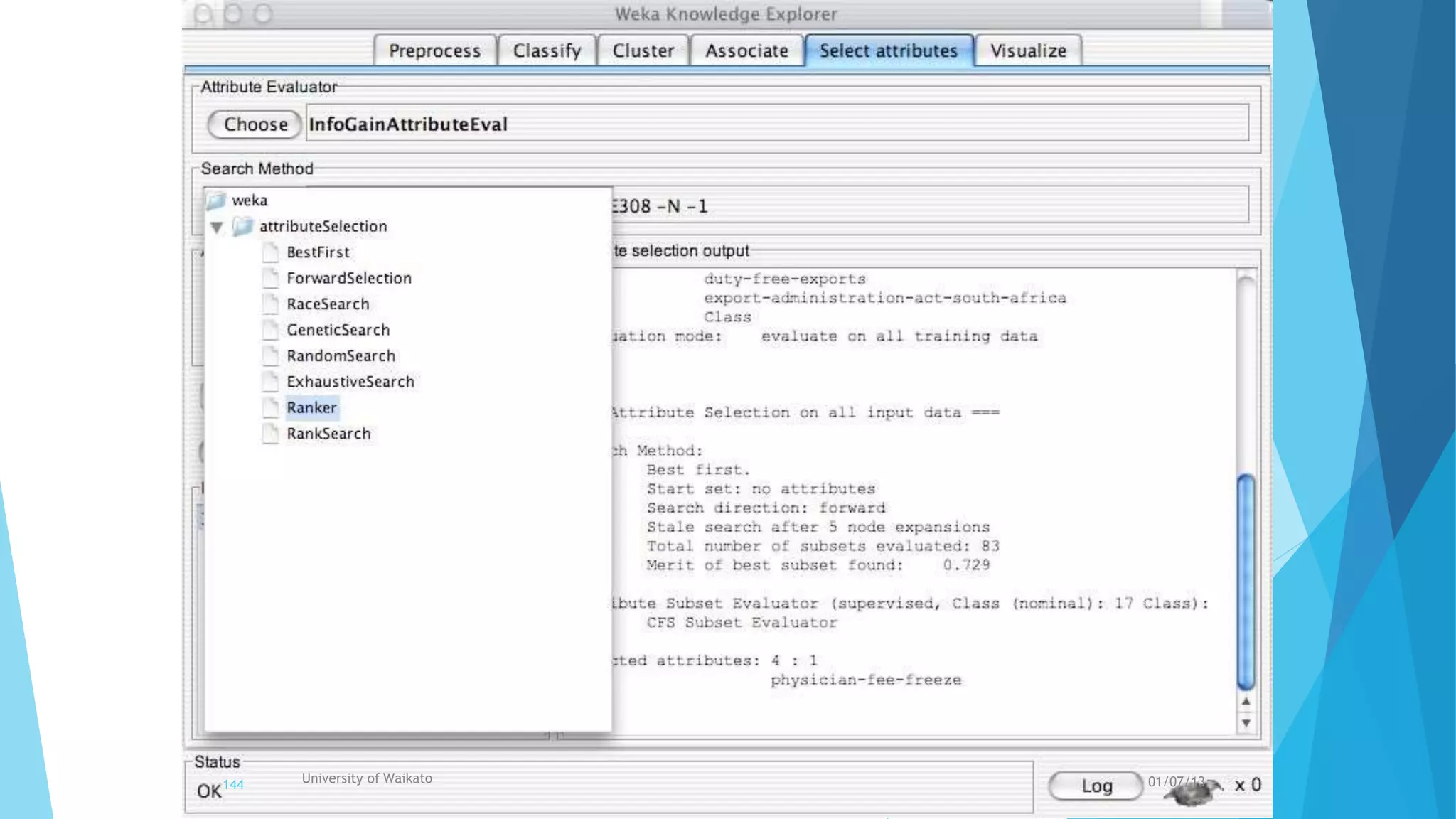Click the weka root folder icon
1456x819 pixels.
pyautogui.click(x=216, y=200)
